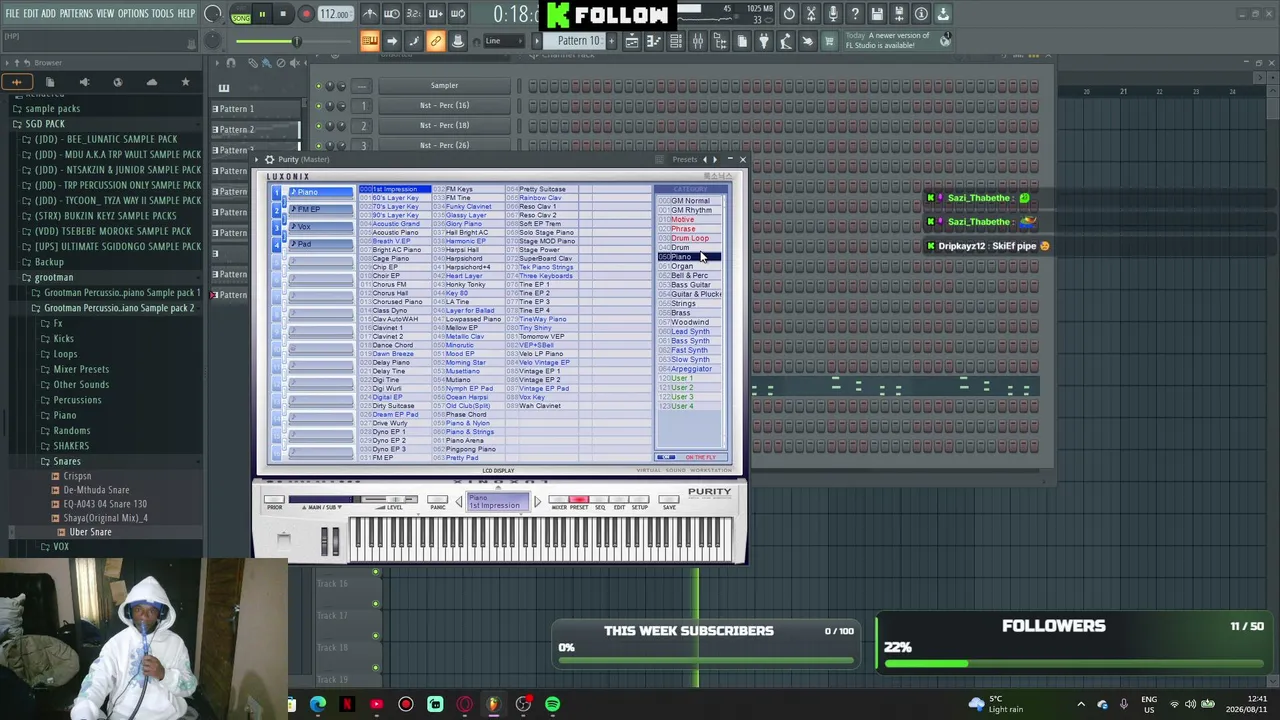Click Purity SETUP button
The image size is (1280, 720).
tap(640, 500)
